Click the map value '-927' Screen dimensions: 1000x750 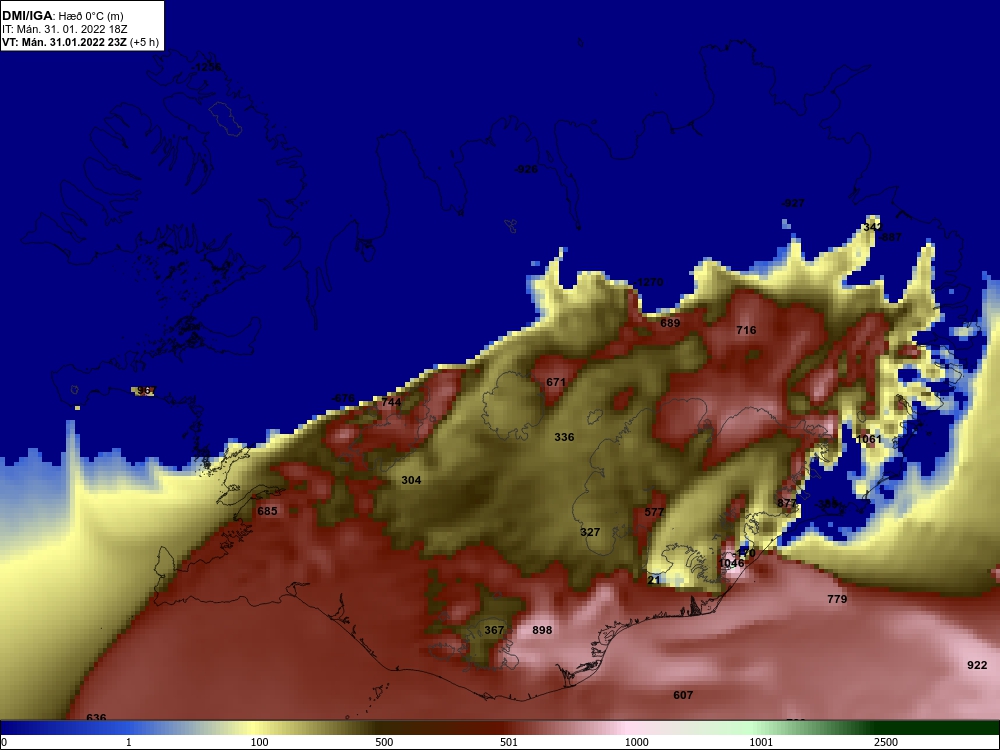[x=793, y=203]
